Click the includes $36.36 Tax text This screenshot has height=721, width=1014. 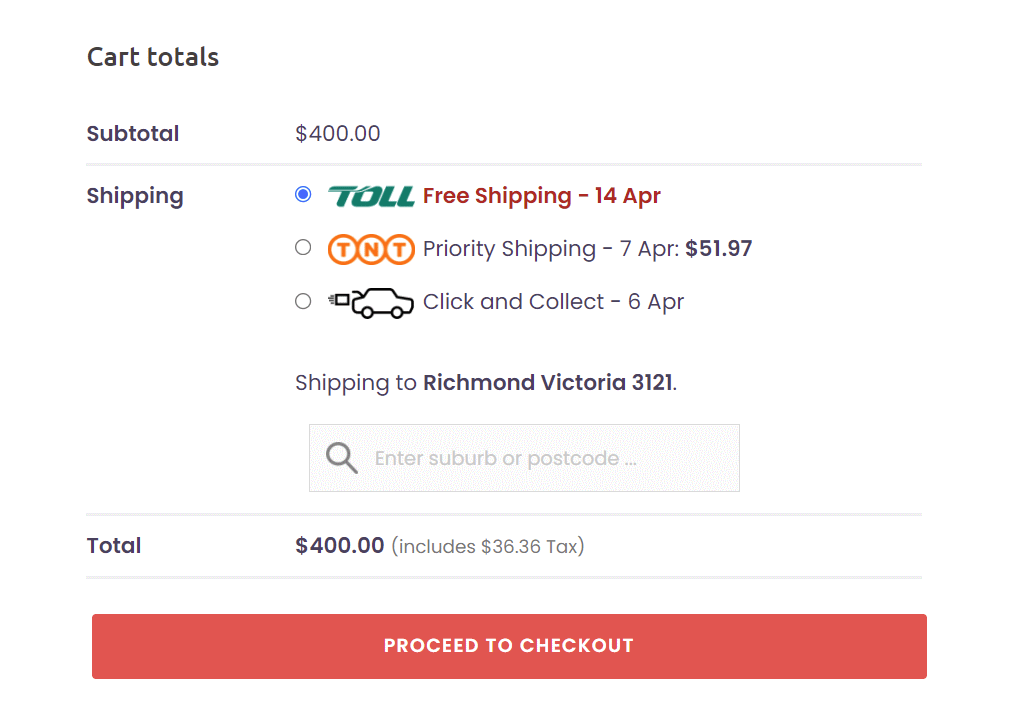pos(488,546)
